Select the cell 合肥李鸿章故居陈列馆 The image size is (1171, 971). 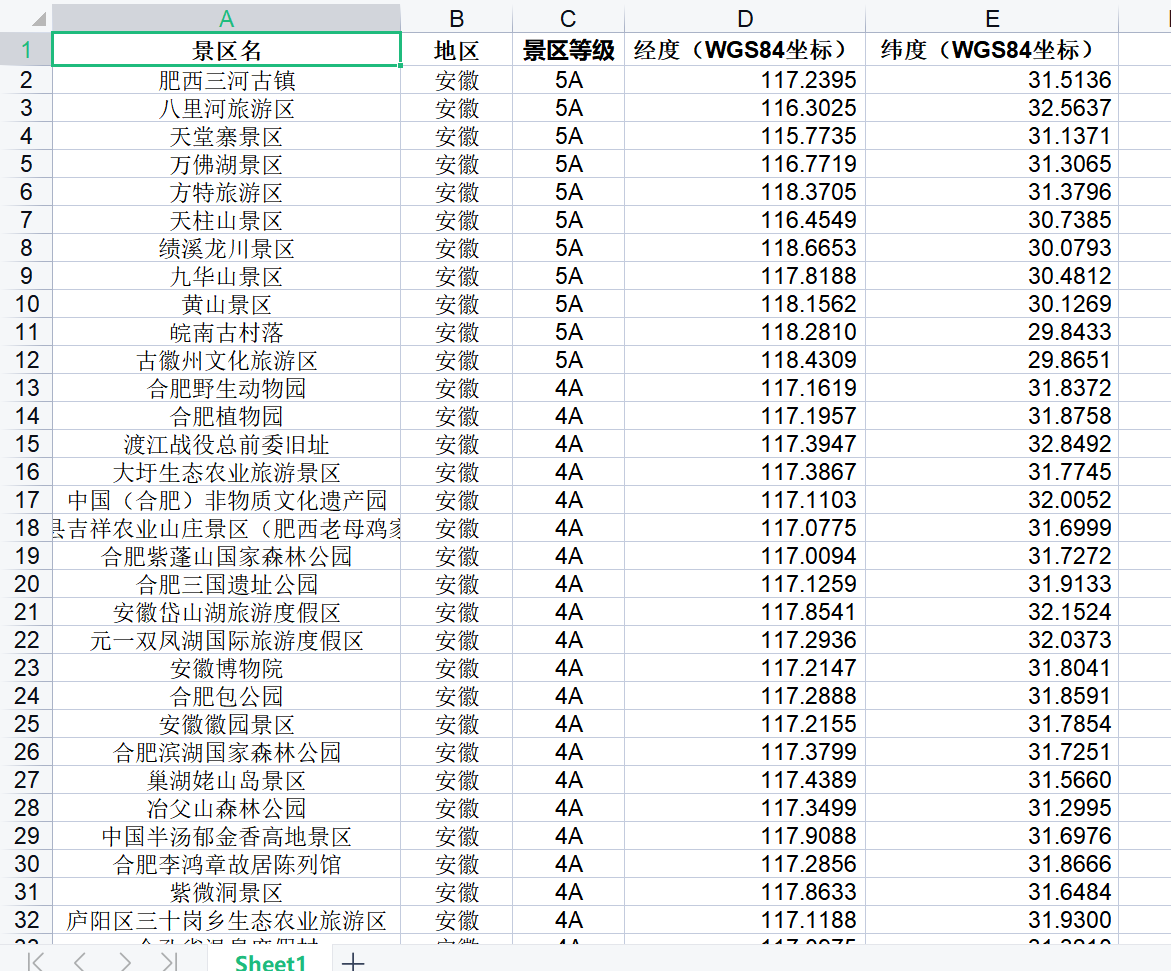(x=226, y=864)
